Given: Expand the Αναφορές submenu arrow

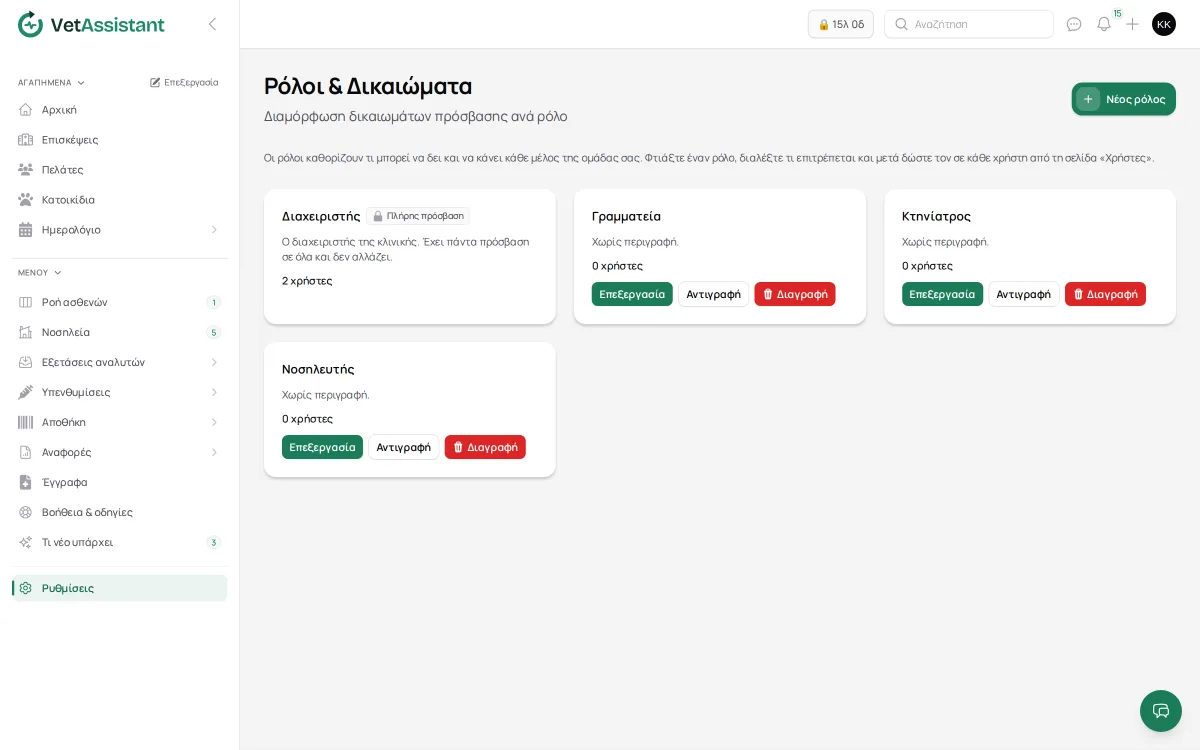Looking at the screenshot, I should pyautogui.click(x=214, y=452).
